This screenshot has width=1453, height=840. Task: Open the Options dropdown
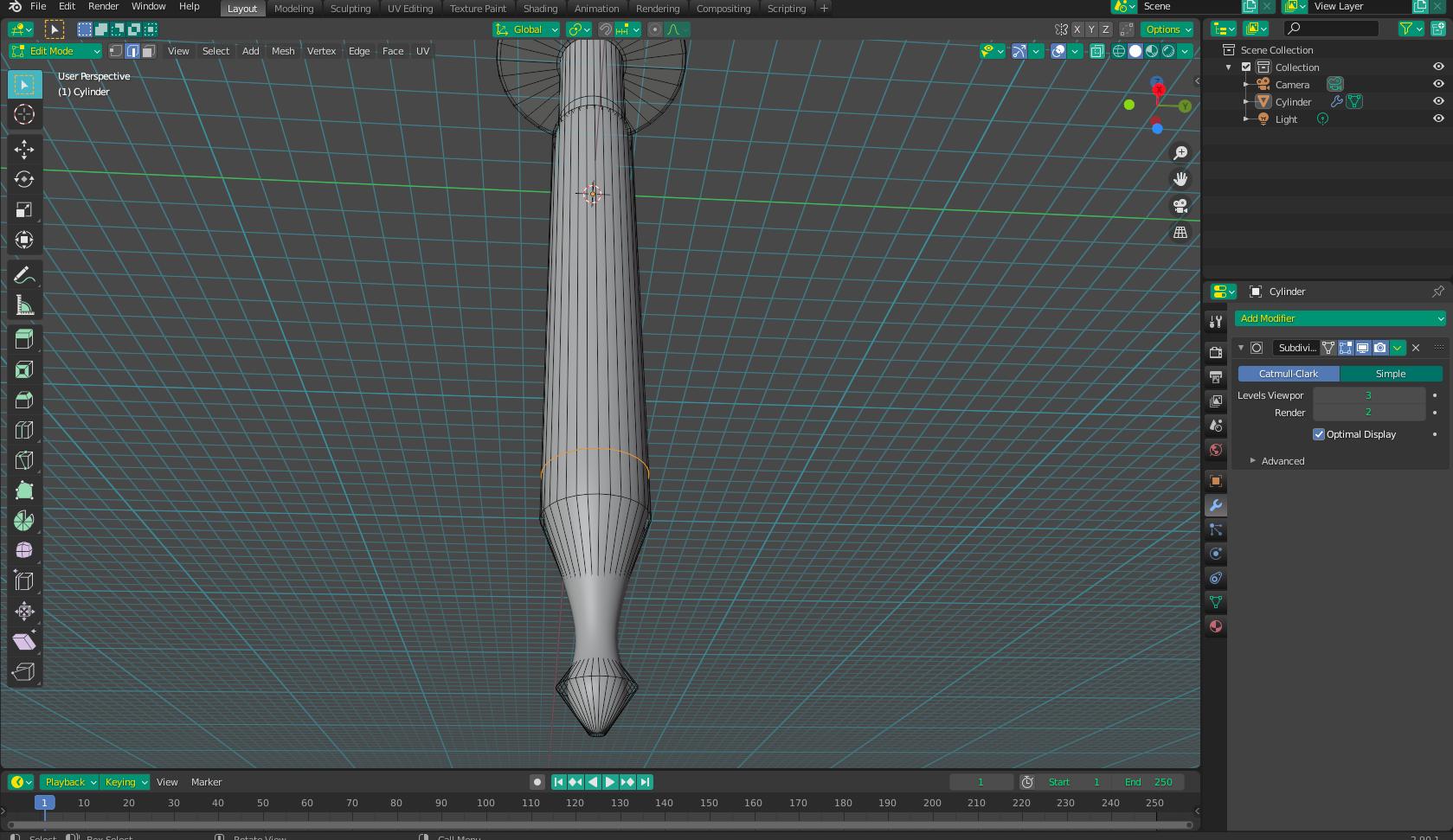[x=1167, y=29]
